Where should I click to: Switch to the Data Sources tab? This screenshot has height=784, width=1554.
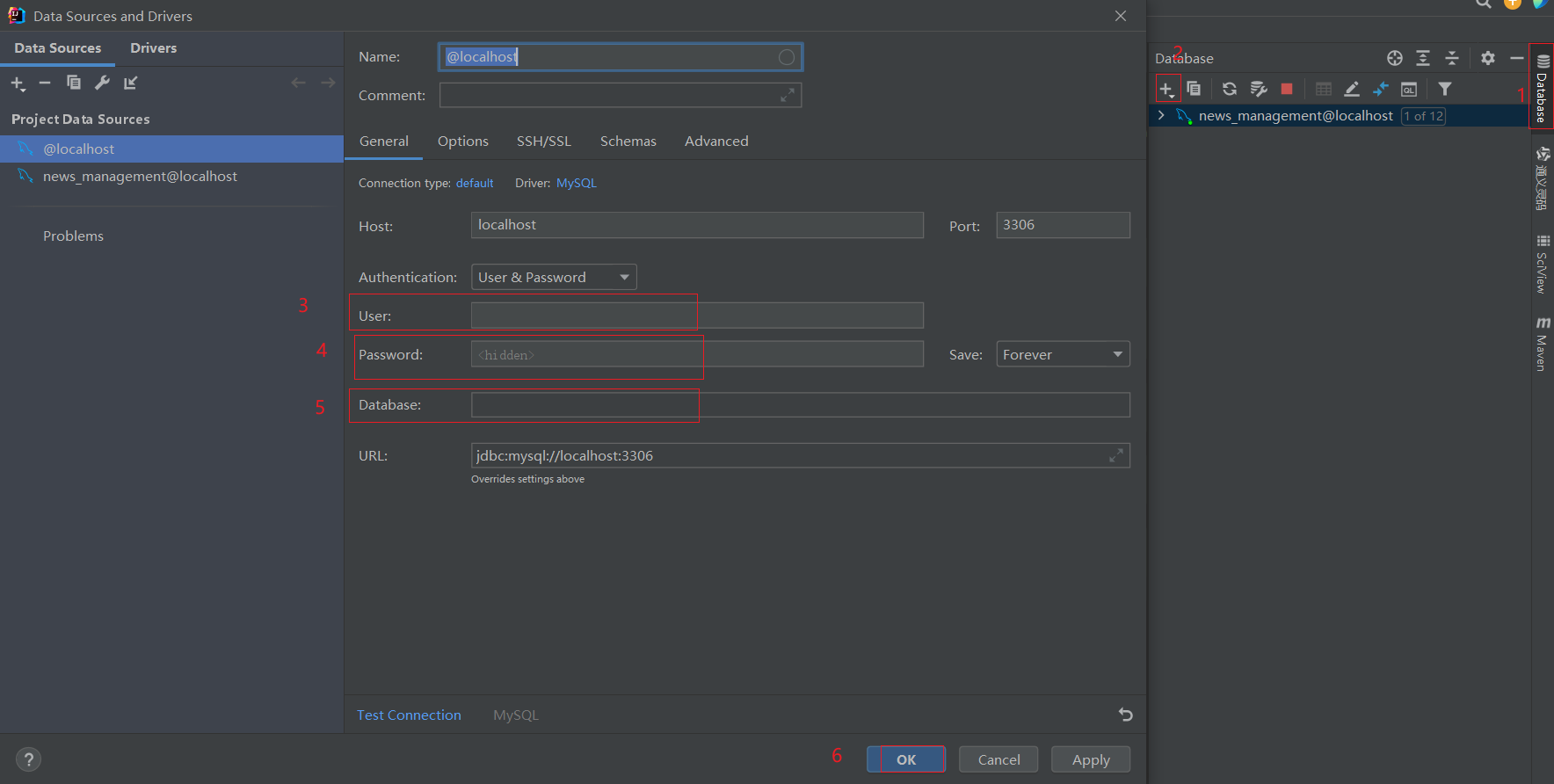tap(57, 48)
